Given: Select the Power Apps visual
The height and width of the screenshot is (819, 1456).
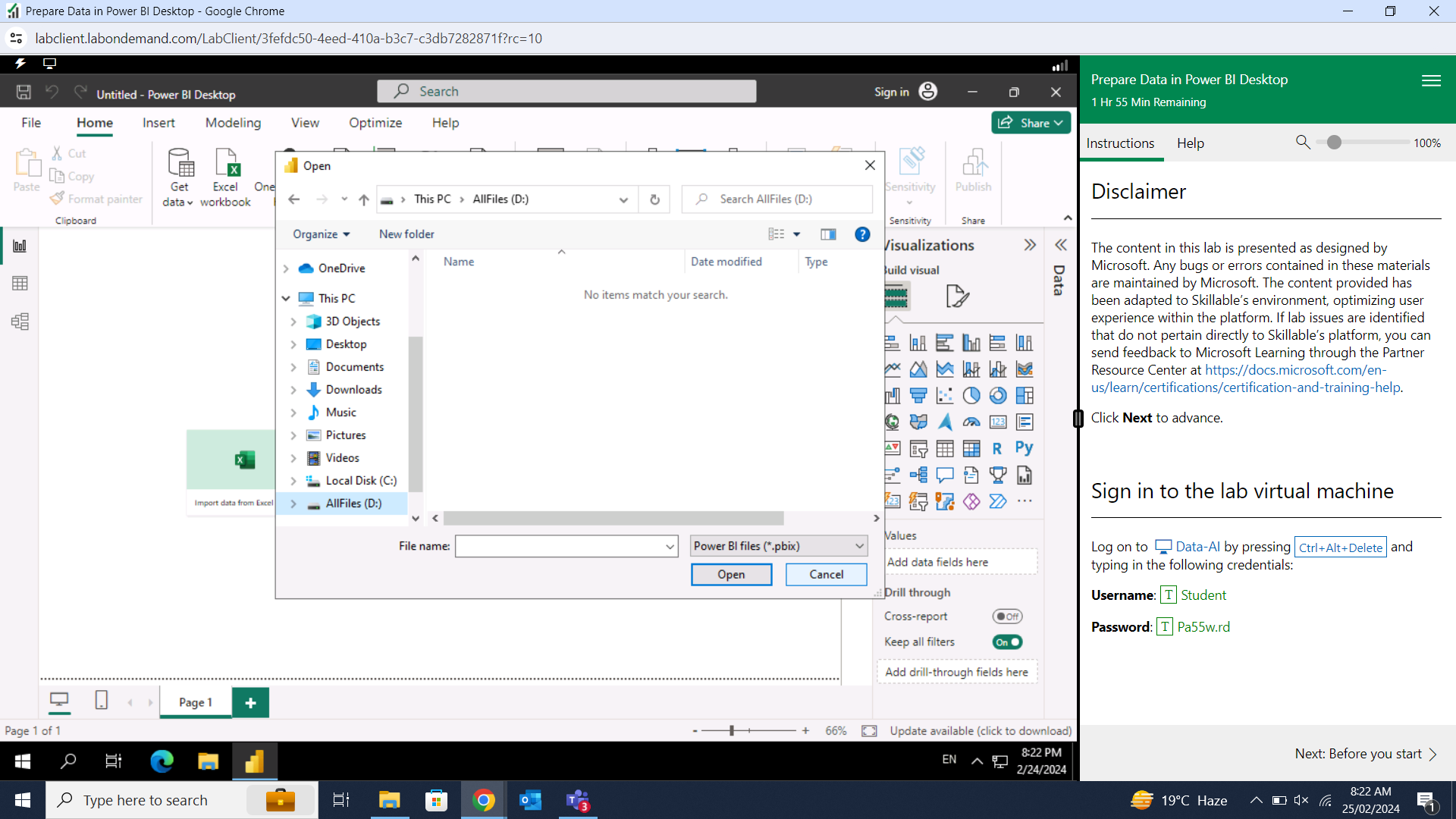Looking at the screenshot, I should [971, 501].
